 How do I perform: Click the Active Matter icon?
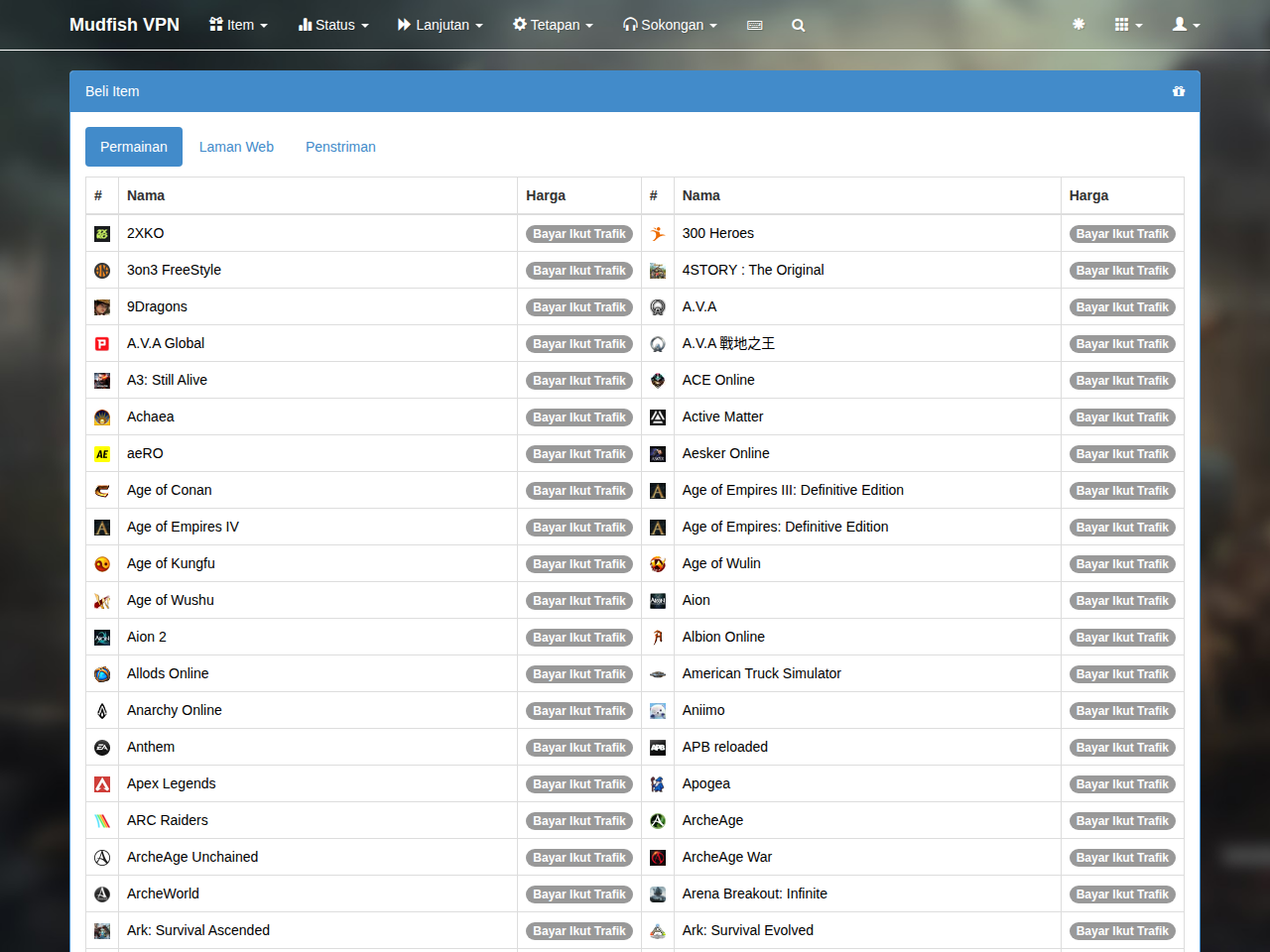658,417
